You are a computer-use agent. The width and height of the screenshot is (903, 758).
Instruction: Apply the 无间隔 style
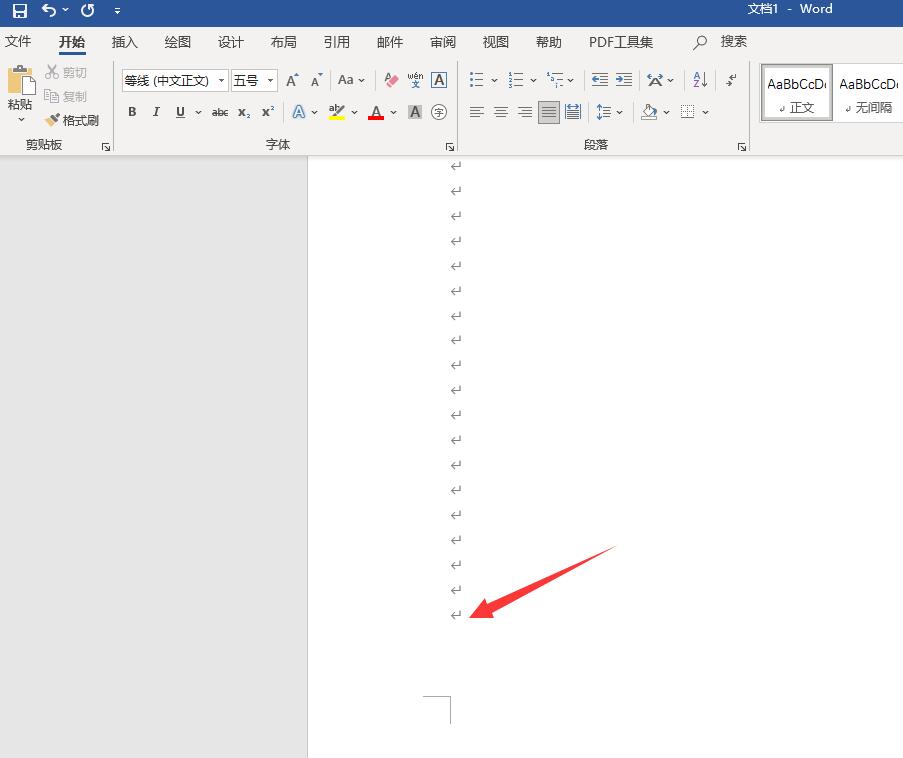869,93
